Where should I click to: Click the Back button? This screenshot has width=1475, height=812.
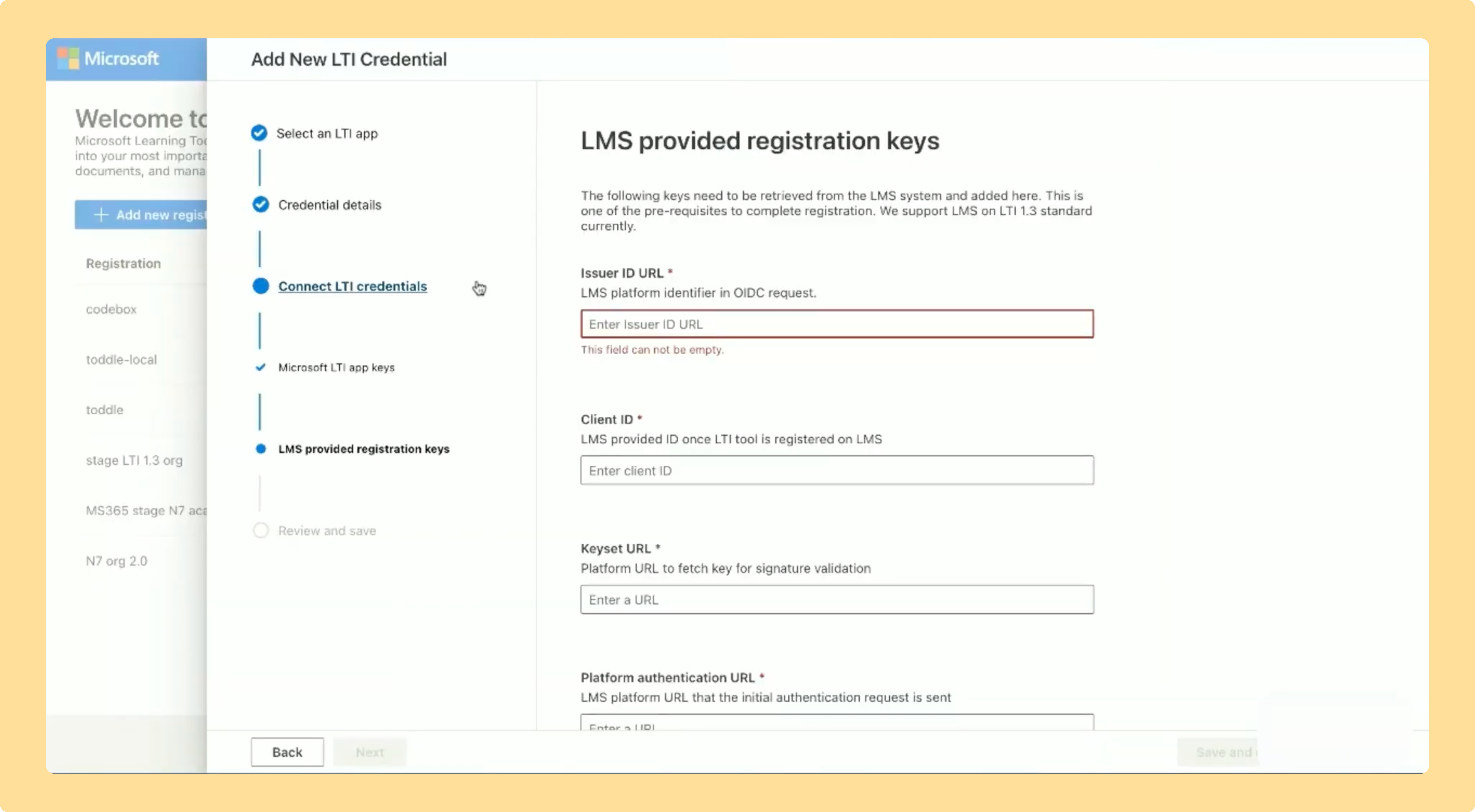287,752
